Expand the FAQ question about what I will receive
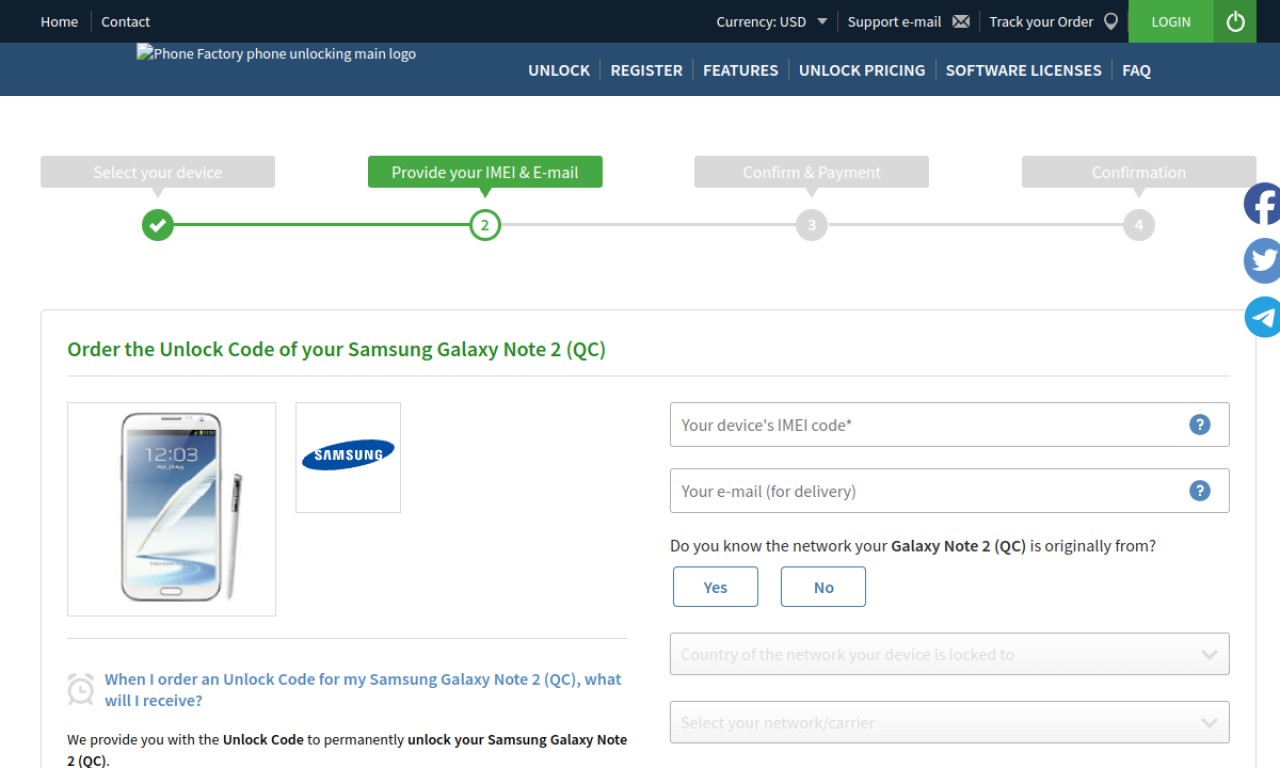 coord(363,690)
